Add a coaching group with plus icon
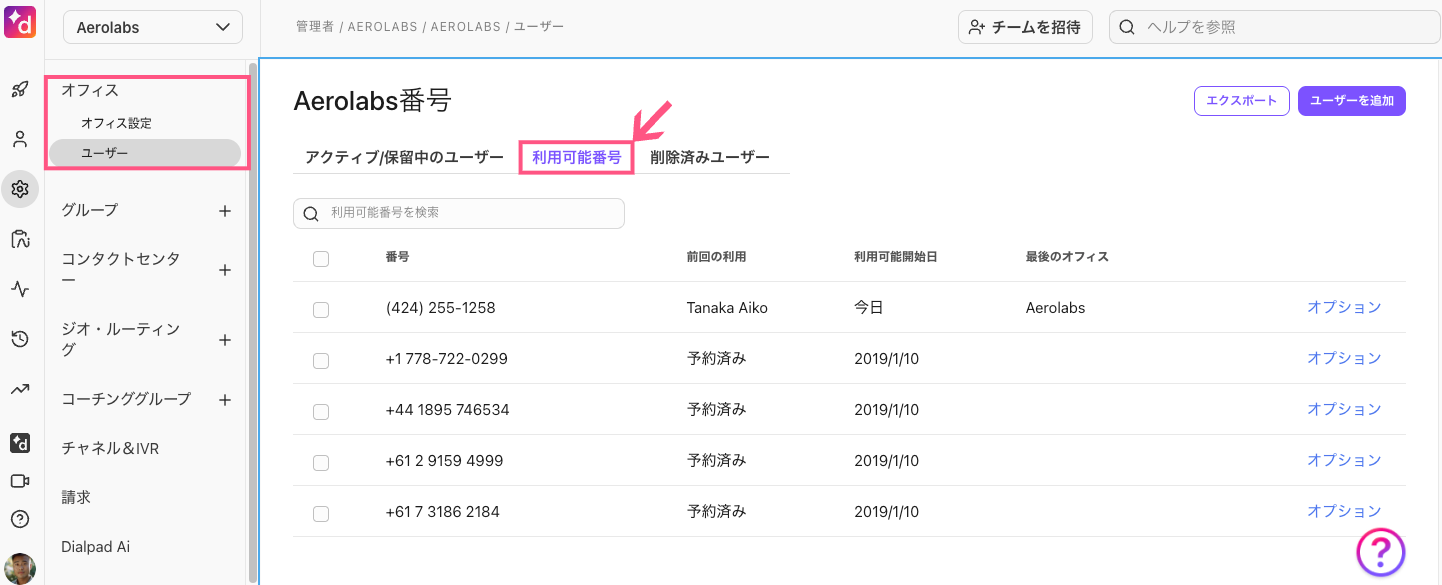Viewport: 1442px width, 585px height. pos(225,400)
